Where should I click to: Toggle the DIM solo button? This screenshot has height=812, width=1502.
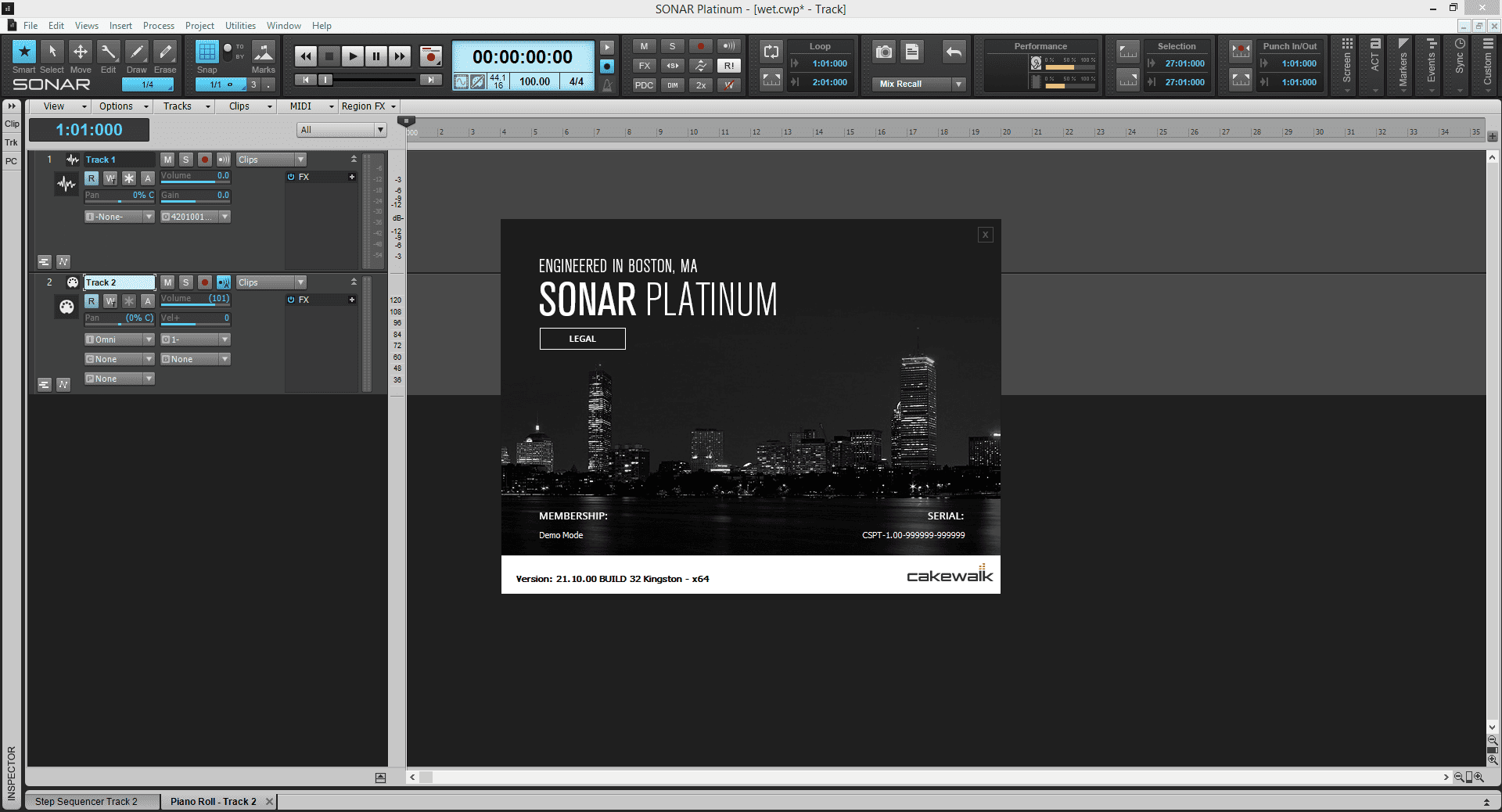[x=672, y=85]
